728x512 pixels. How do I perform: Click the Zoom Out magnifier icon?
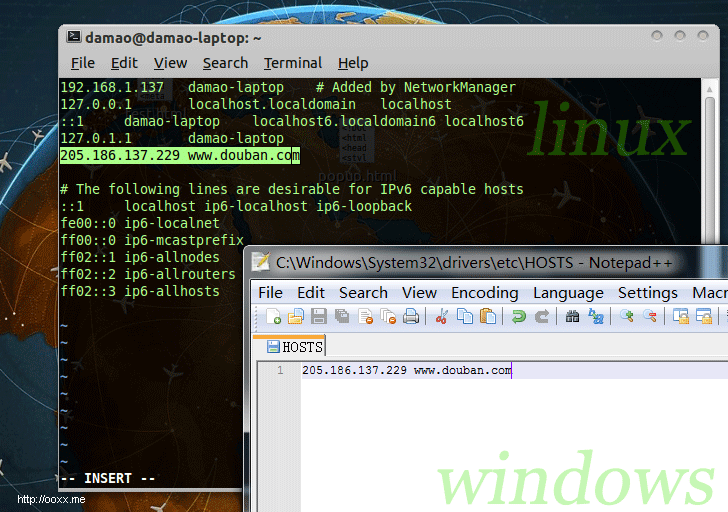pyautogui.click(x=650, y=316)
